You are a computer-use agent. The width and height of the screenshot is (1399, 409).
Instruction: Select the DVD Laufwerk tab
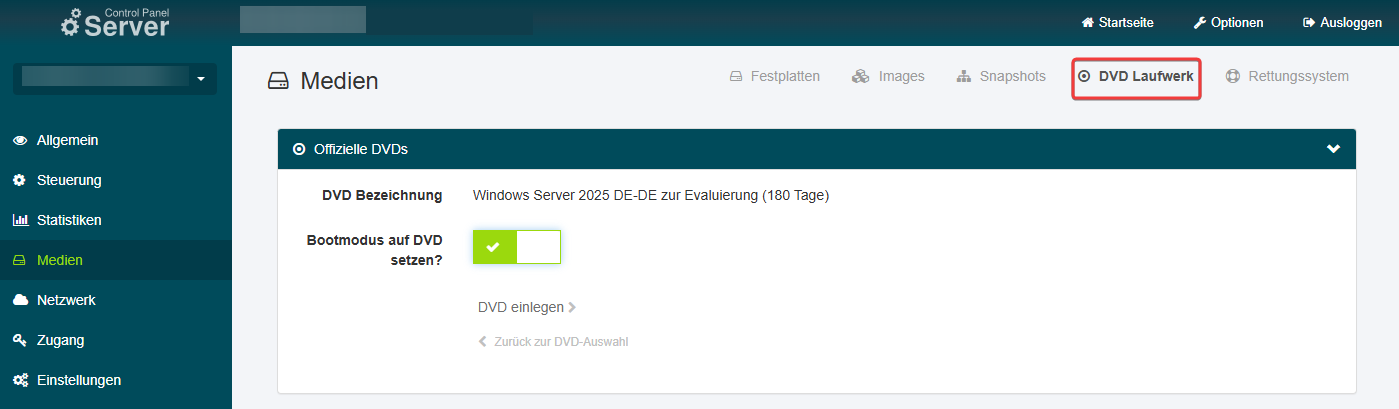1136,76
